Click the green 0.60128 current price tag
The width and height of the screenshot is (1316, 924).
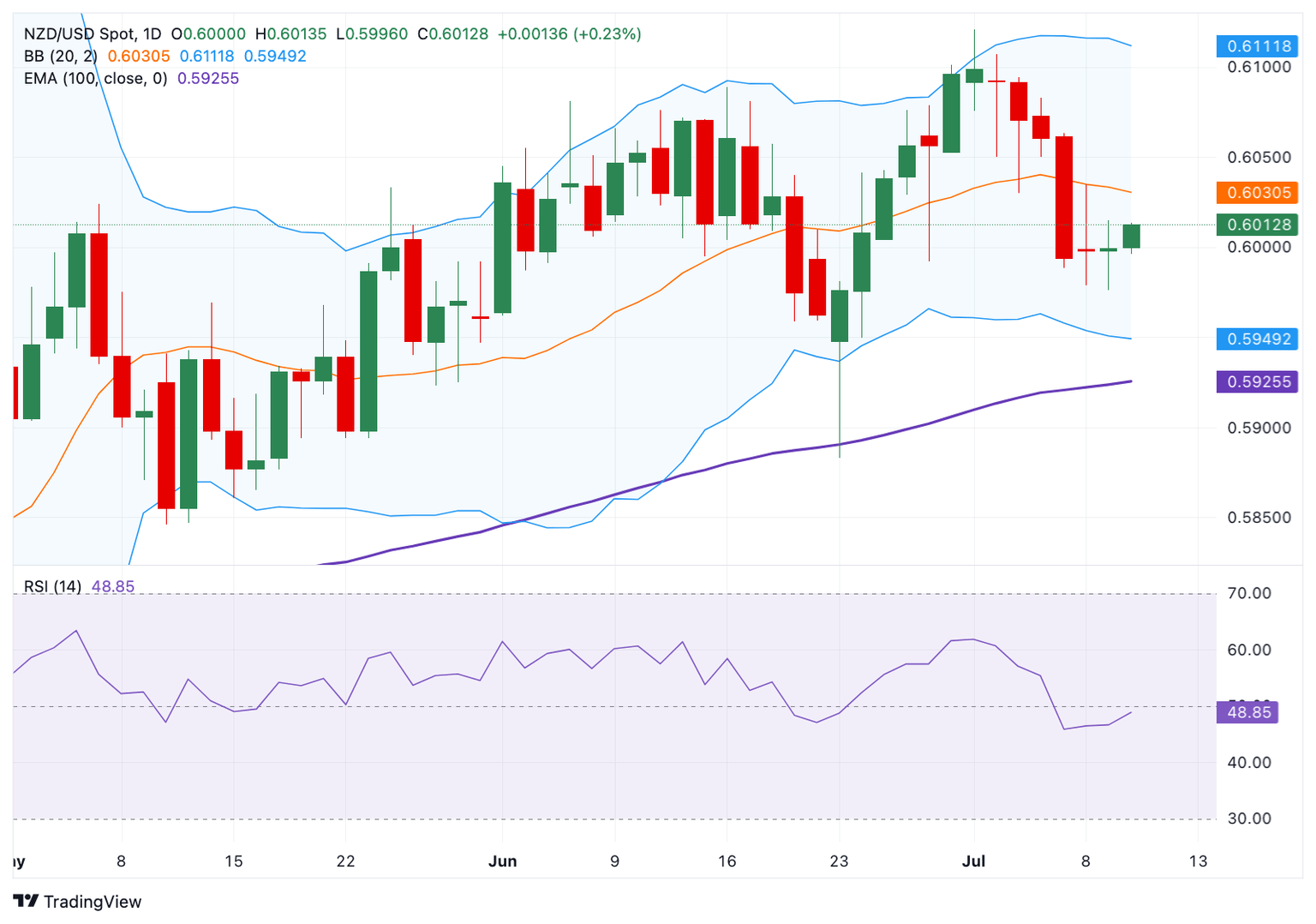point(1258,225)
